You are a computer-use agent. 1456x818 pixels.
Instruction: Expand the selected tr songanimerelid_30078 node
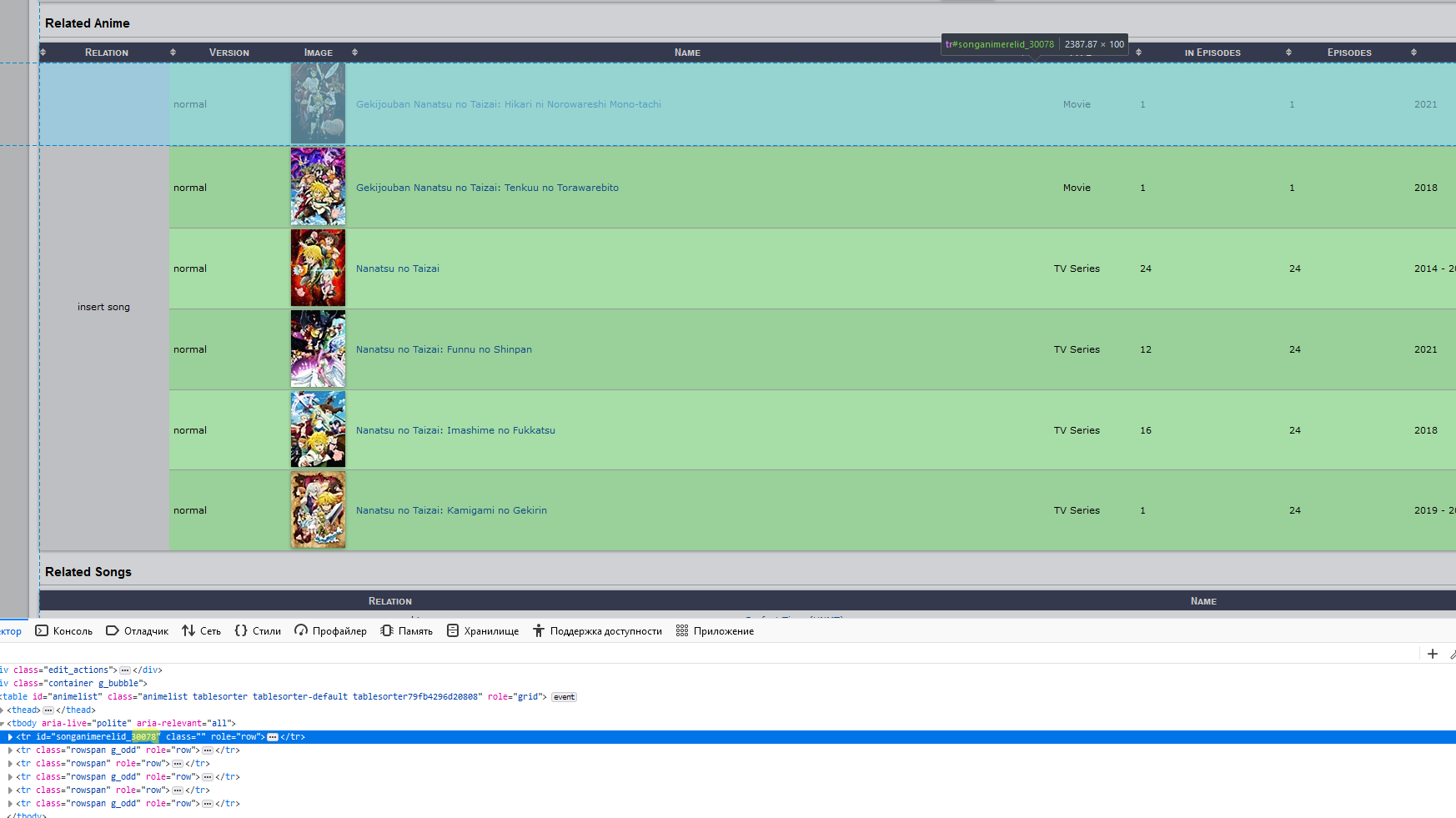pyautogui.click(x=10, y=737)
